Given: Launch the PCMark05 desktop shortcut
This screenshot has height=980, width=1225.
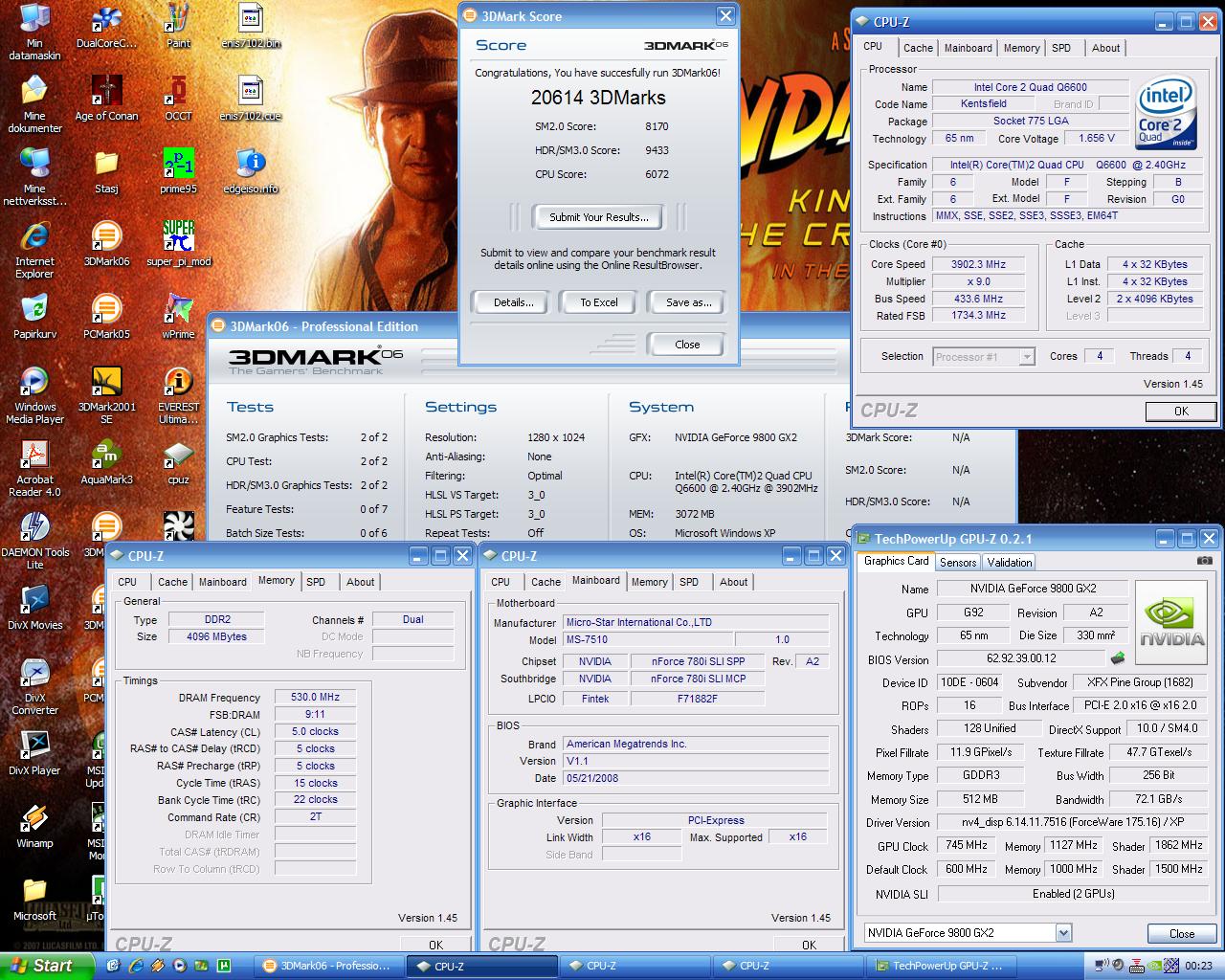Looking at the screenshot, I should click(106, 317).
